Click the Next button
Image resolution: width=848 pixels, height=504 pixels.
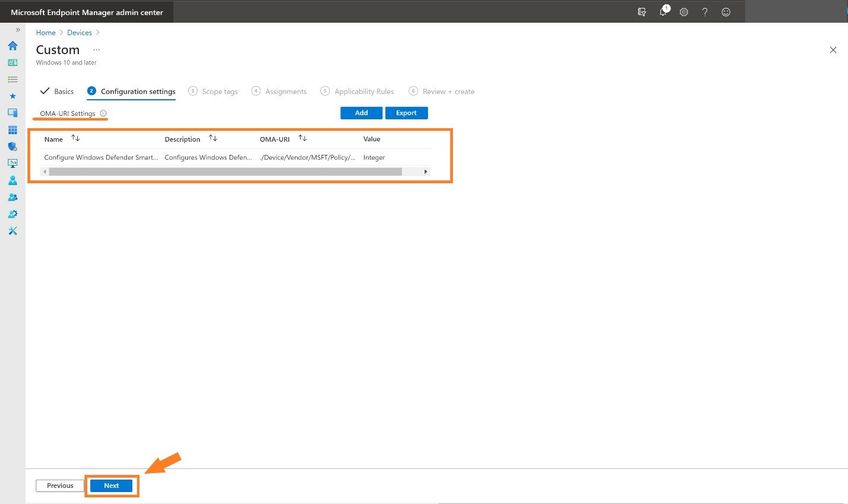click(111, 486)
